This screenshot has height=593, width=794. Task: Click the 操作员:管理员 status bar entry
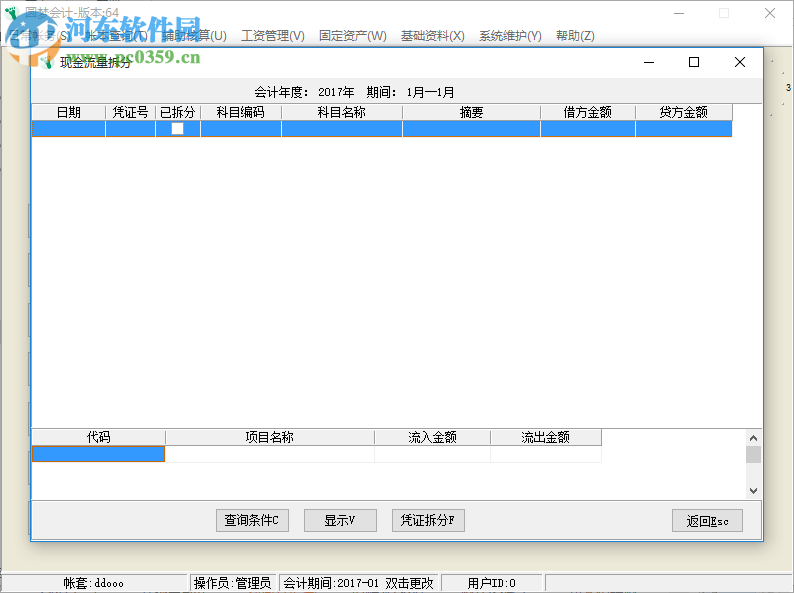tap(232, 583)
